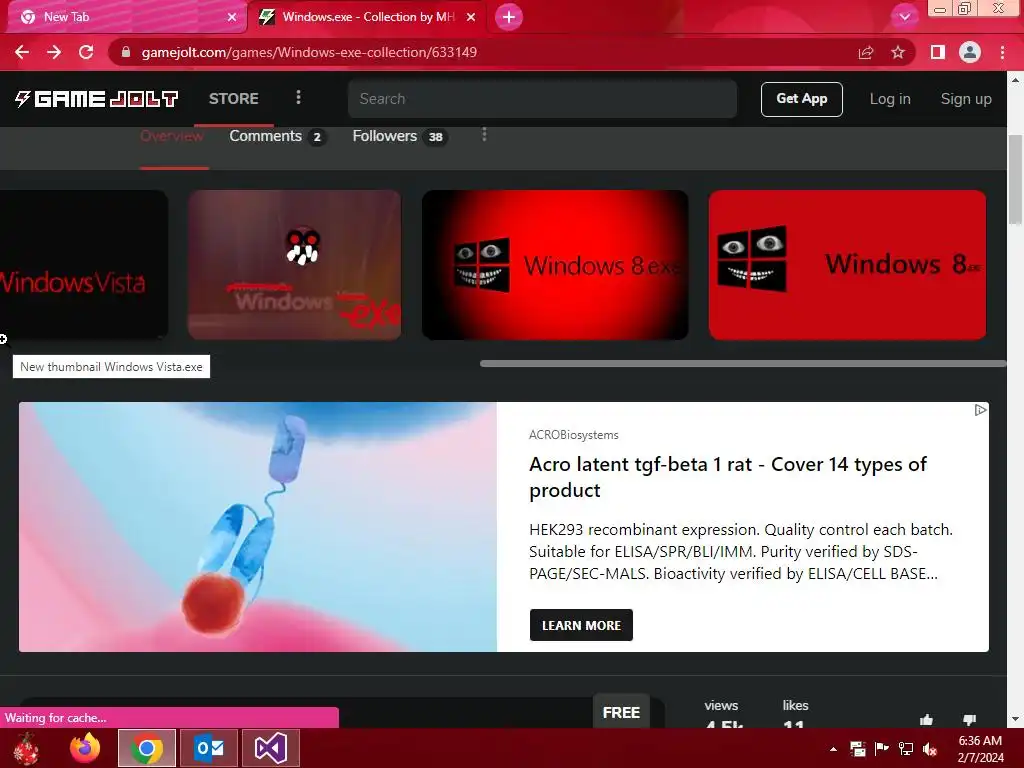Close the Windows.exe Collection tab
This screenshot has width=1024, height=768.
(471, 17)
